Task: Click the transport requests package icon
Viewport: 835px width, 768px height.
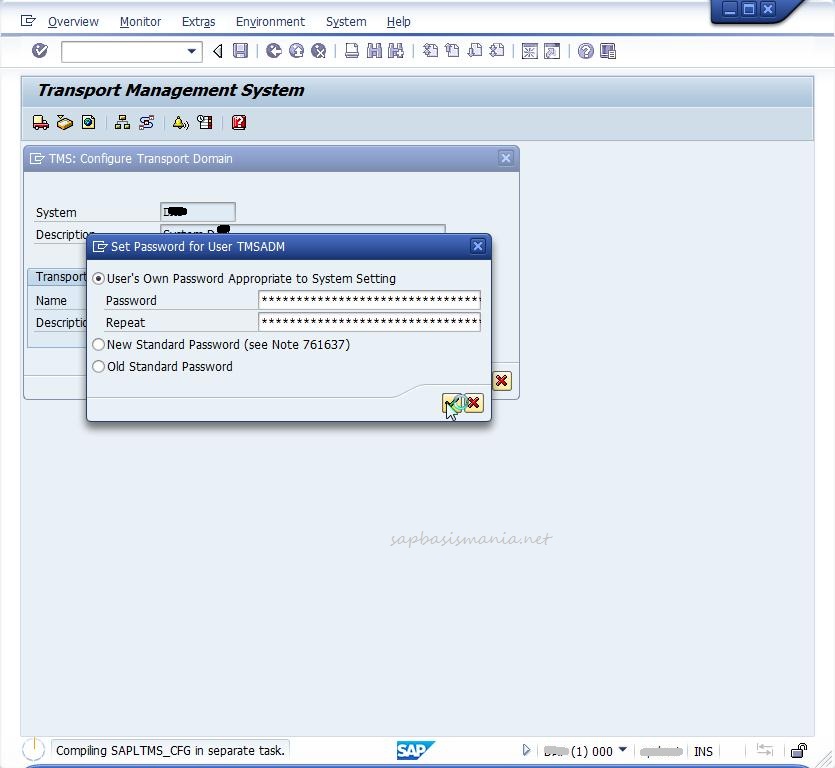Action: coord(65,122)
